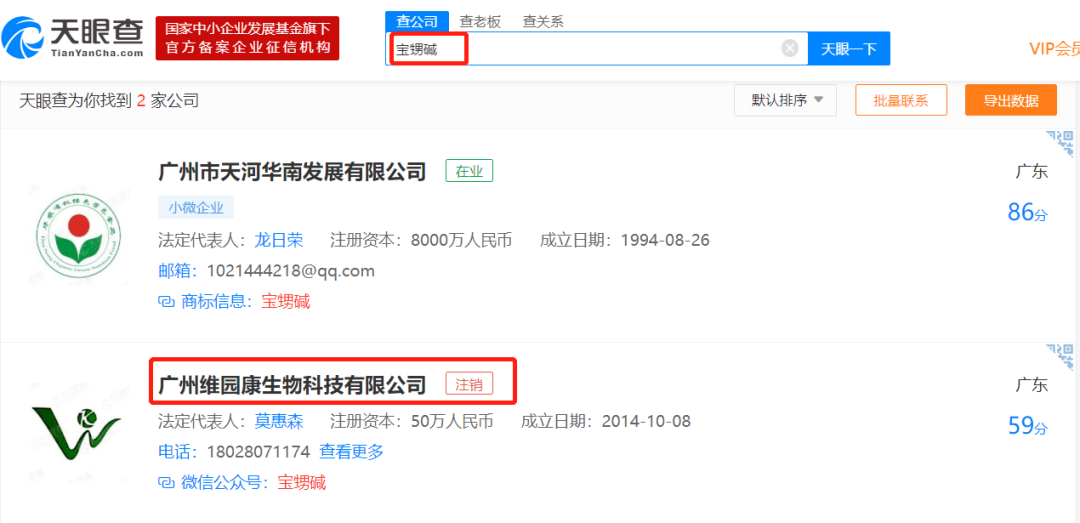Click the 在业 status tag
1080x523 pixels.
point(470,172)
